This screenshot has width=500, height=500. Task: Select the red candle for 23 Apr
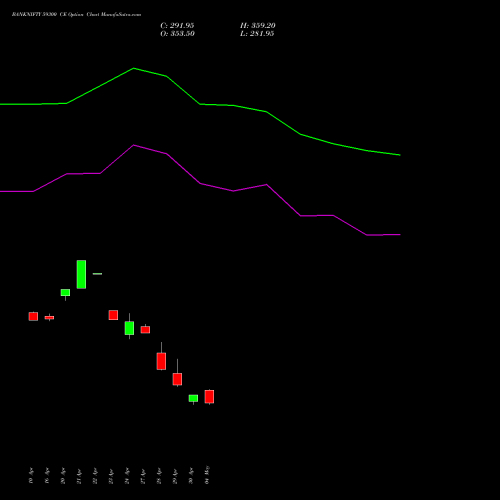pyautogui.click(x=113, y=315)
